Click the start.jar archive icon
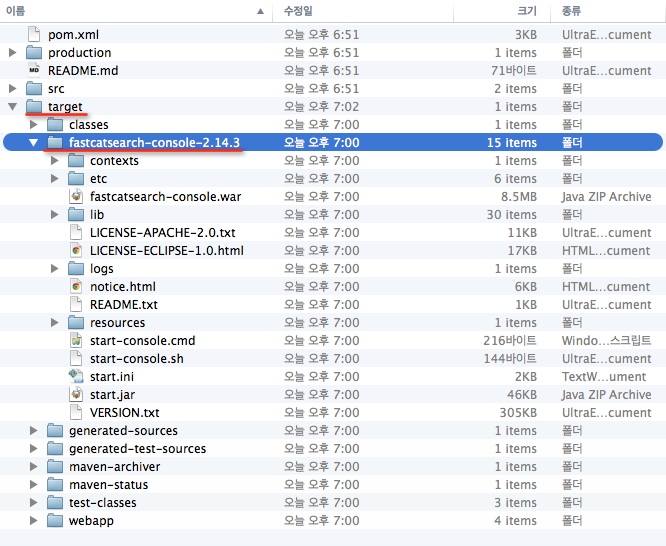The height and width of the screenshot is (546, 666). click(76, 394)
